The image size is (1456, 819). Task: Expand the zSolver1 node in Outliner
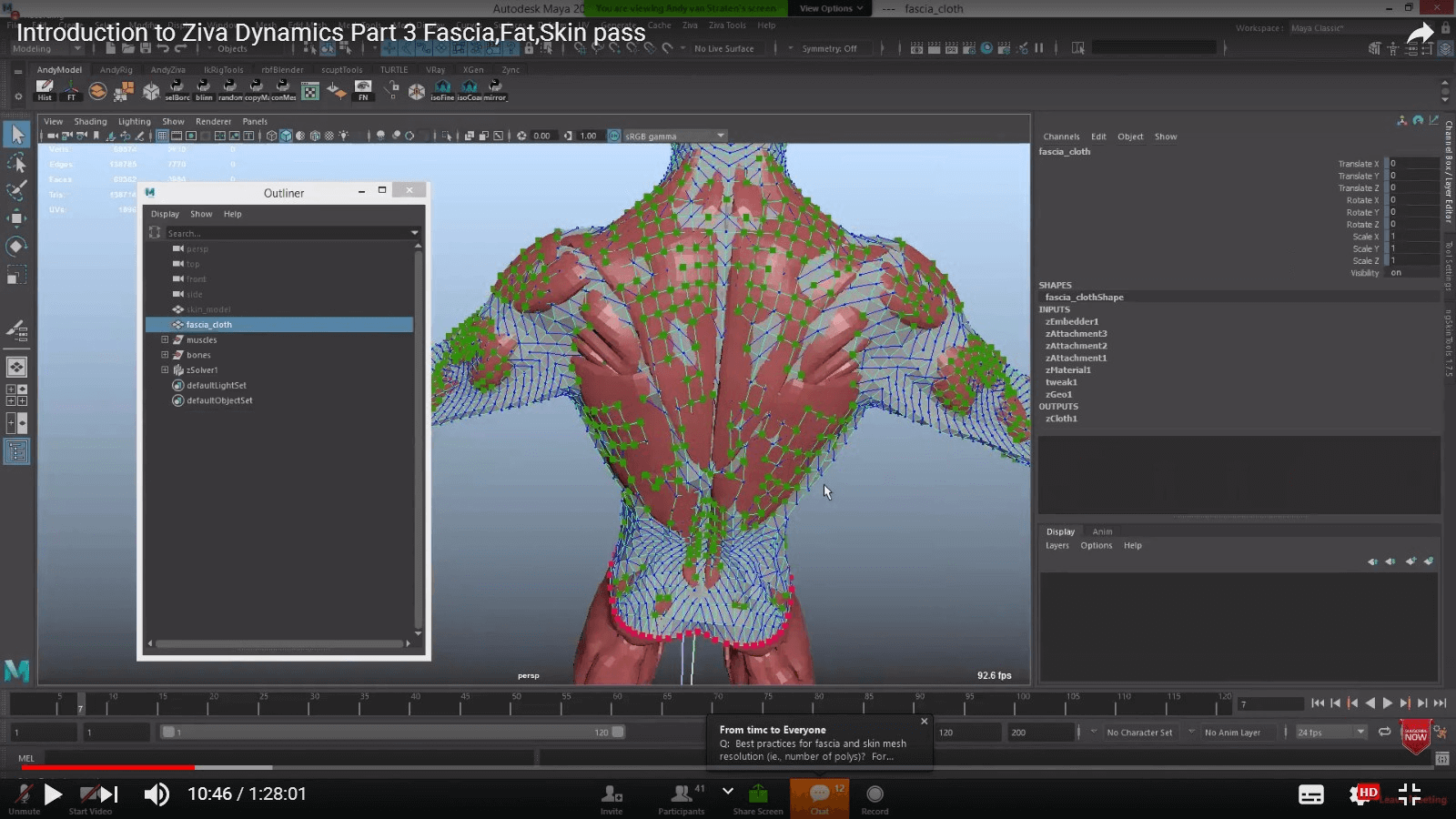[165, 370]
